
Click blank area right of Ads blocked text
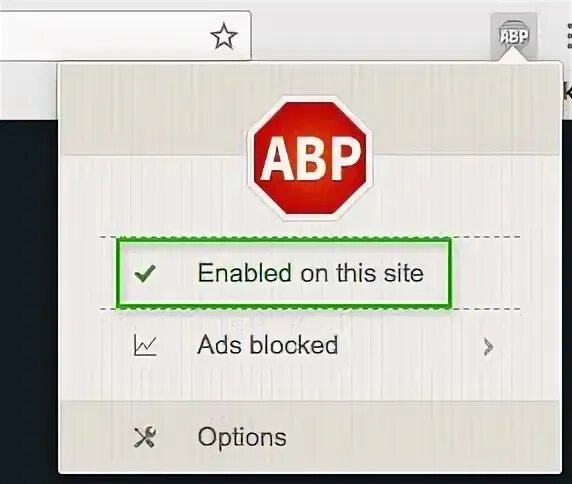(409, 345)
